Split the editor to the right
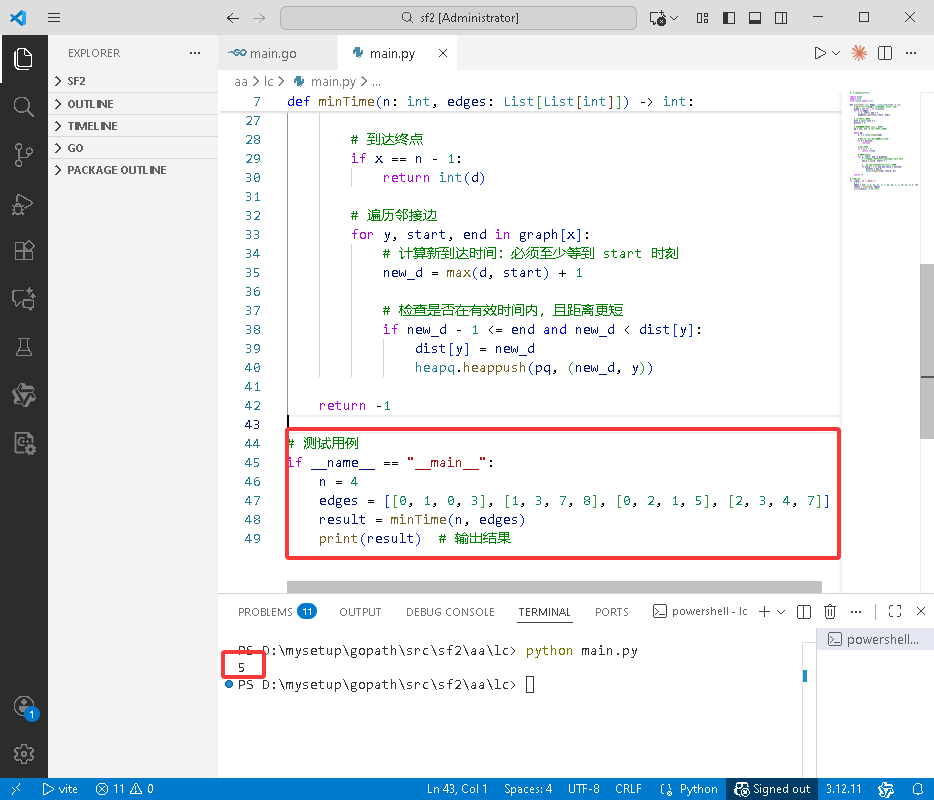The height and width of the screenshot is (800, 934). pyautogui.click(x=885, y=53)
